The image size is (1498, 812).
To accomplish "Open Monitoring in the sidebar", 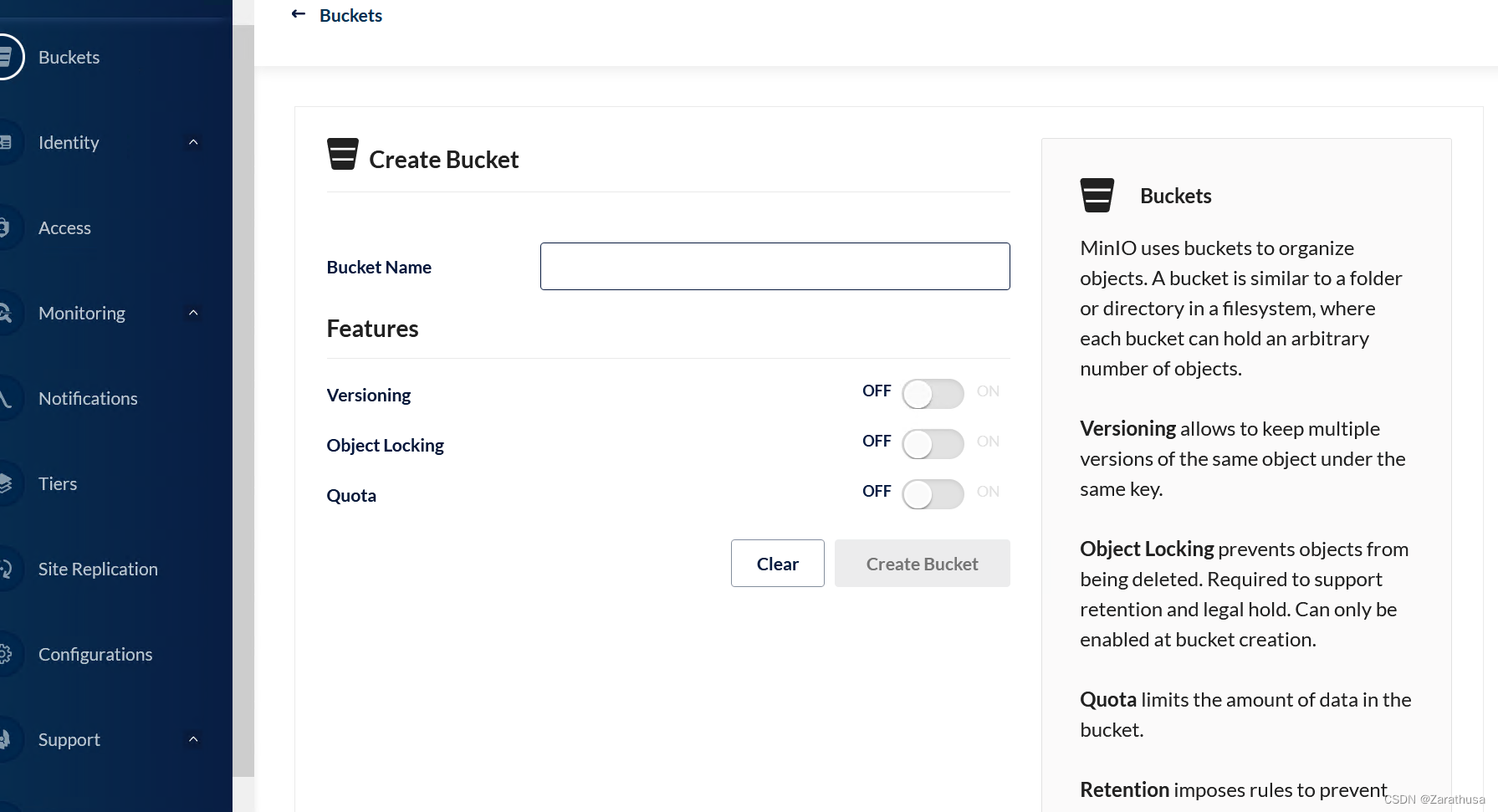I will (x=82, y=313).
